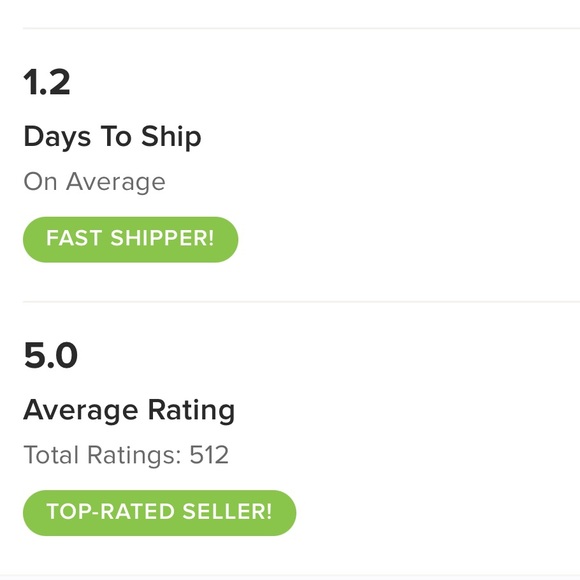This screenshot has width=580, height=580.
Task: Select the word Average in On Average
Action: tap(116, 182)
